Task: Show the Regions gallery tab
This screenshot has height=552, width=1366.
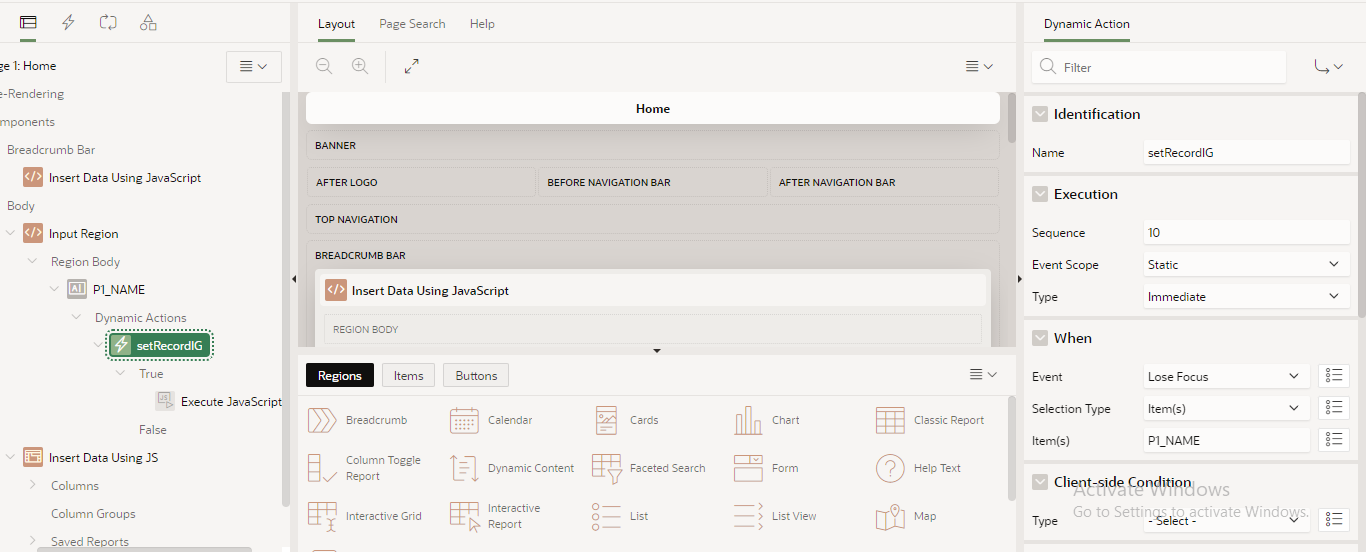Action: [x=340, y=376]
